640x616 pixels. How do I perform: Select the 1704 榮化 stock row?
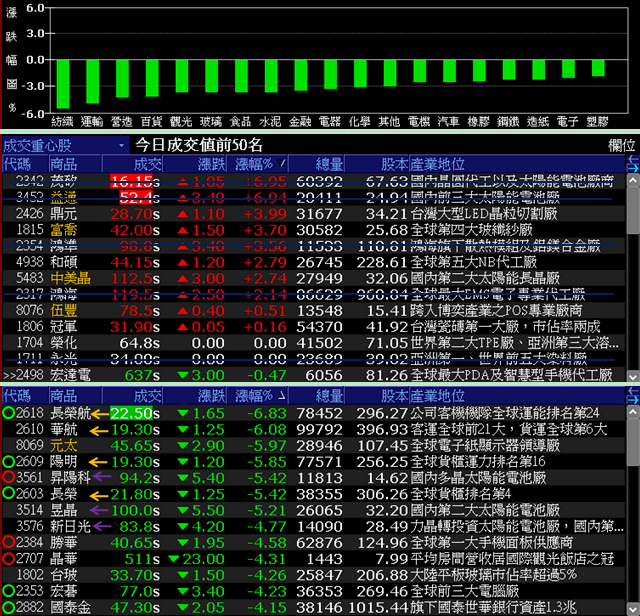click(x=313, y=343)
